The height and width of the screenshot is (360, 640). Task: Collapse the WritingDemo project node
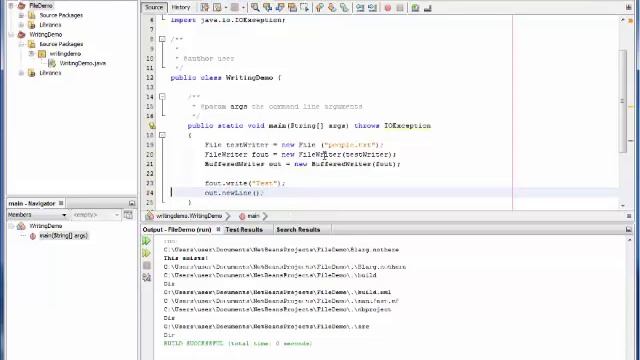coord(11,35)
